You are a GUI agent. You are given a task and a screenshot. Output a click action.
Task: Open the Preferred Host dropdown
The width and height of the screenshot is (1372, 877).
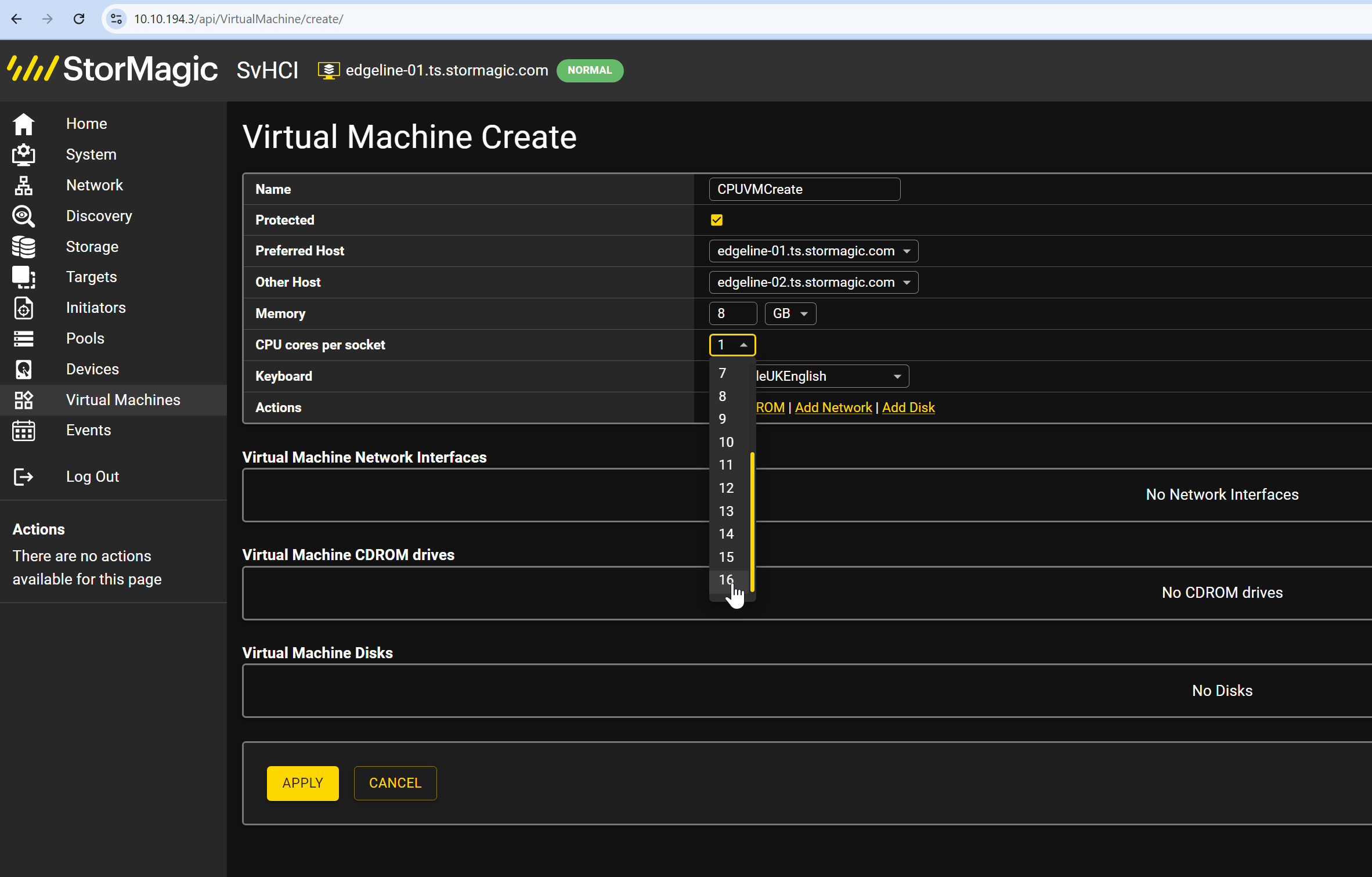[814, 251]
